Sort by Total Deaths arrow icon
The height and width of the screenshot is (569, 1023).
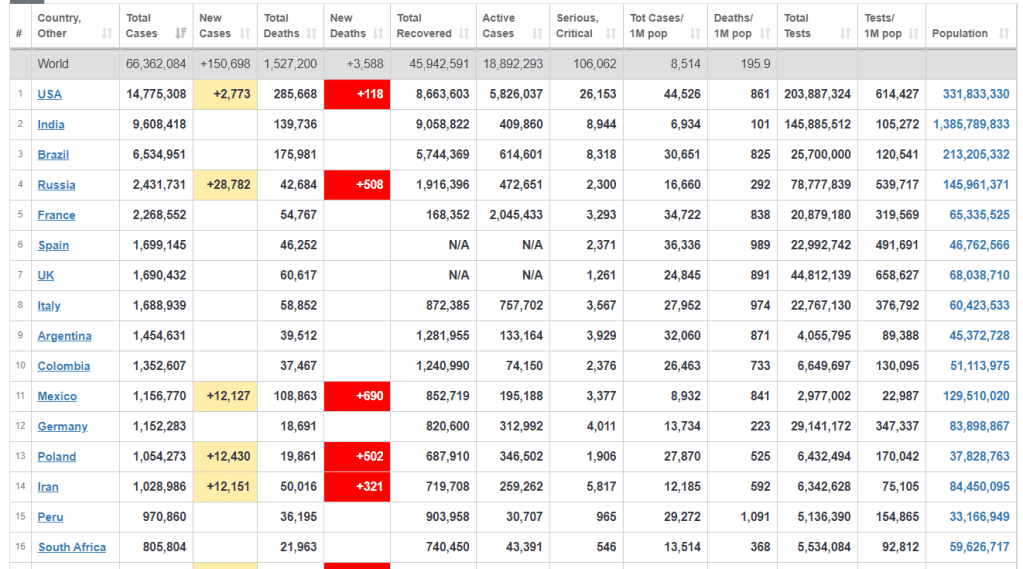[x=310, y=34]
